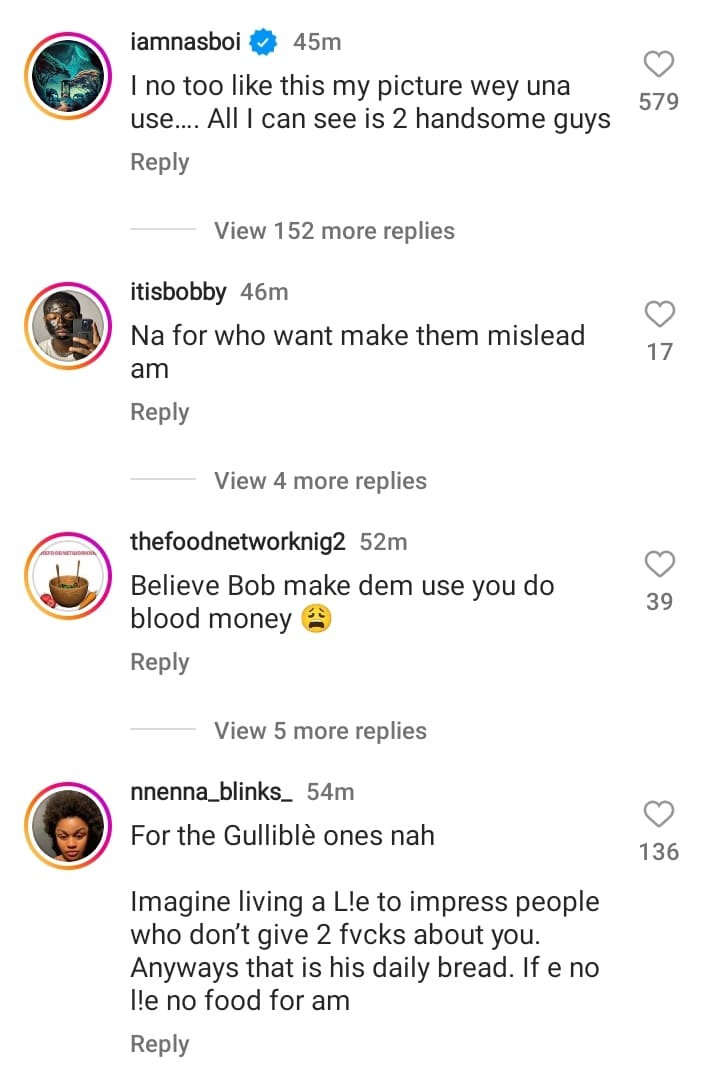
Task: Expand View 4 more replies
Action: click(320, 481)
